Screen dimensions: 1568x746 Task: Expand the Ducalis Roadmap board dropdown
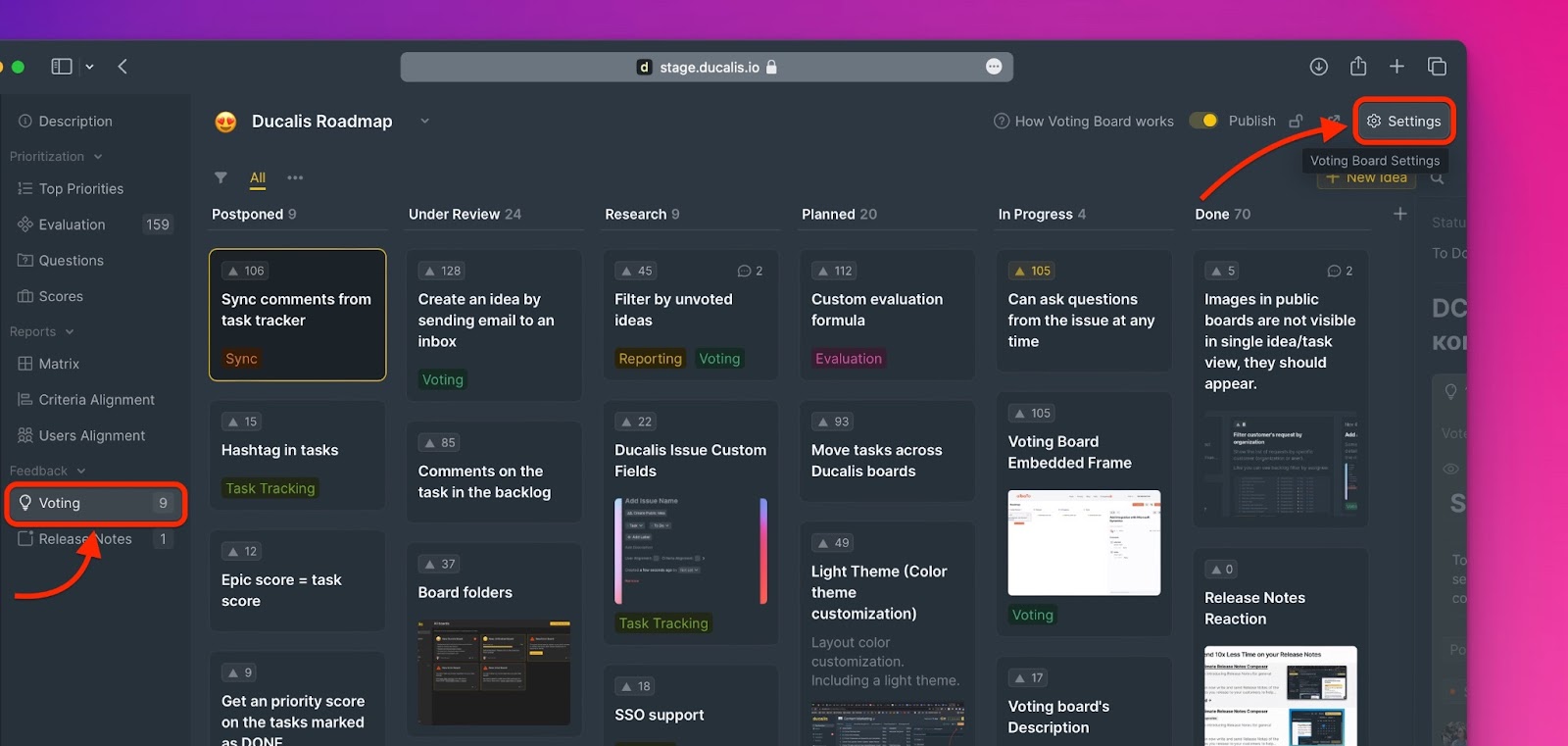click(x=424, y=121)
